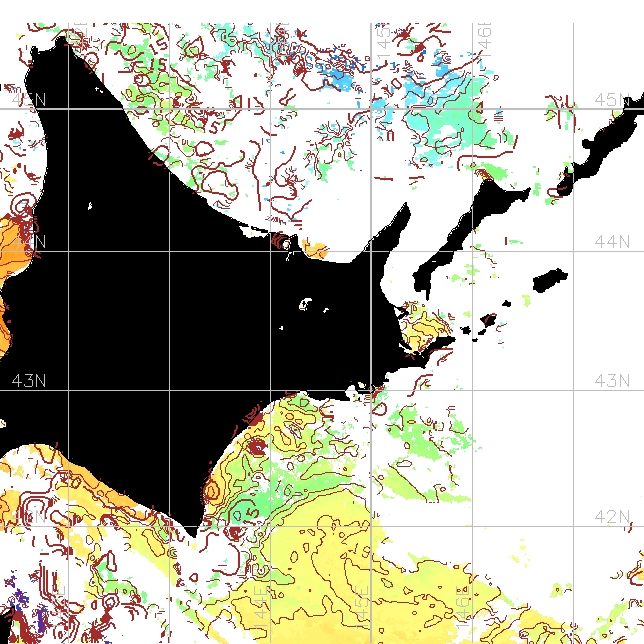Click the left-side 44N label over orange area
This screenshot has width=644, height=644.
click(29, 242)
